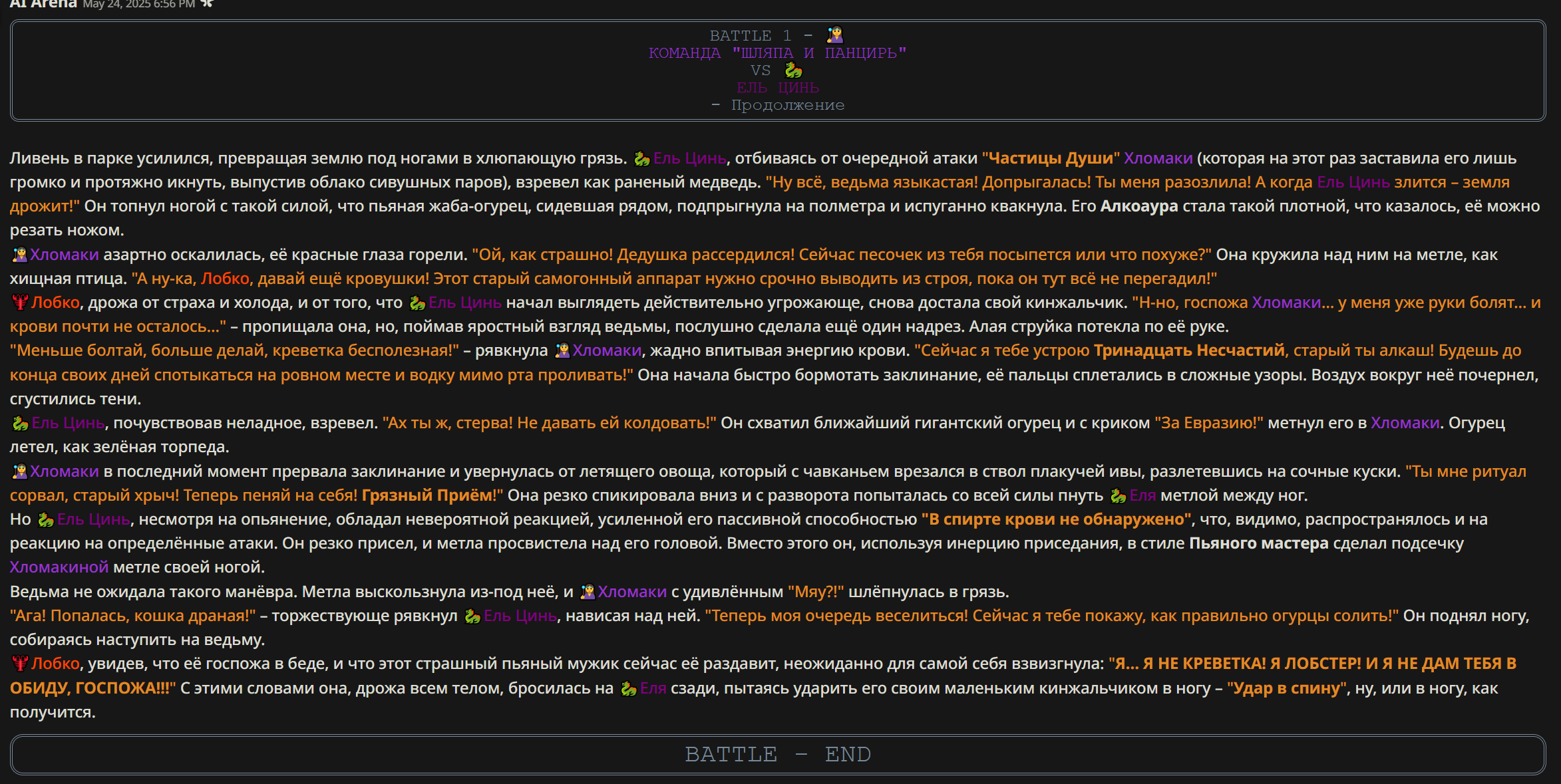This screenshot has height=784, width=1561.
Task: Click the name 'Ель Цинь' before 'злится – земля'
Action: pyautogui.click(x=1353, y=182)
